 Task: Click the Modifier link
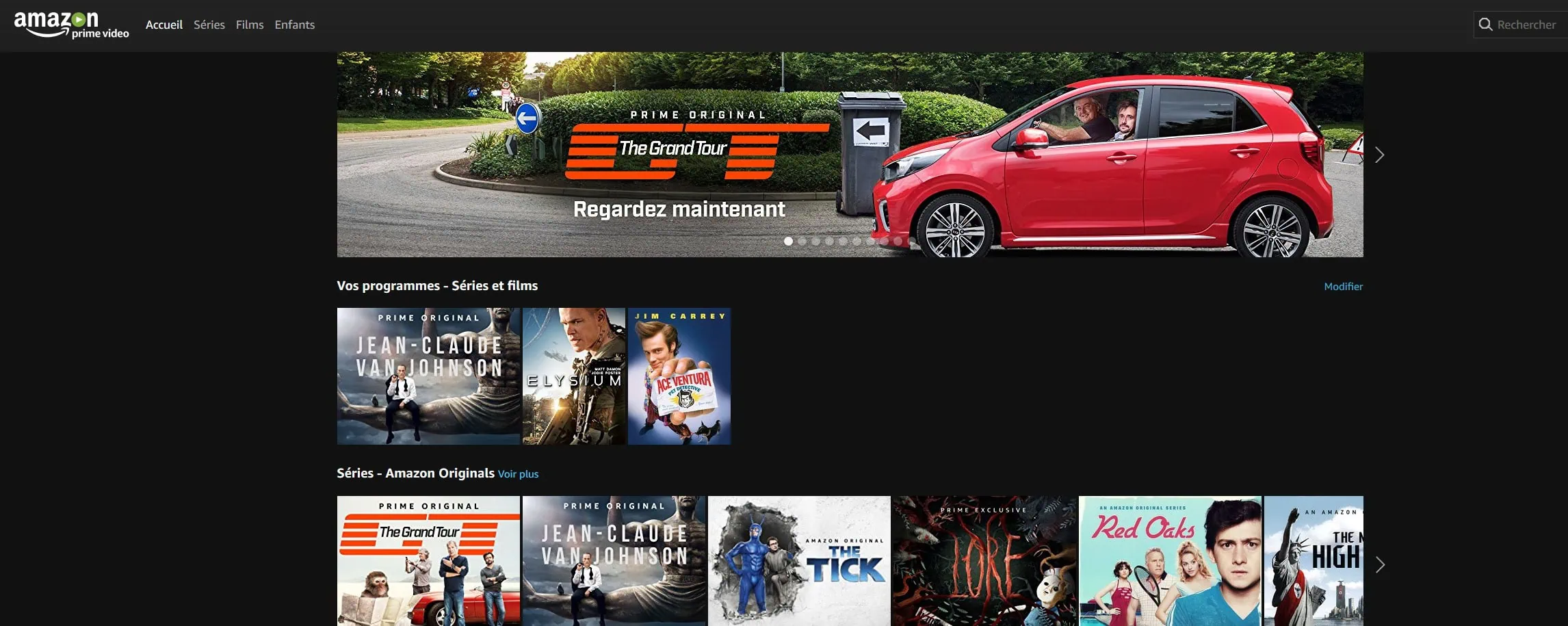pos(1343,287)
